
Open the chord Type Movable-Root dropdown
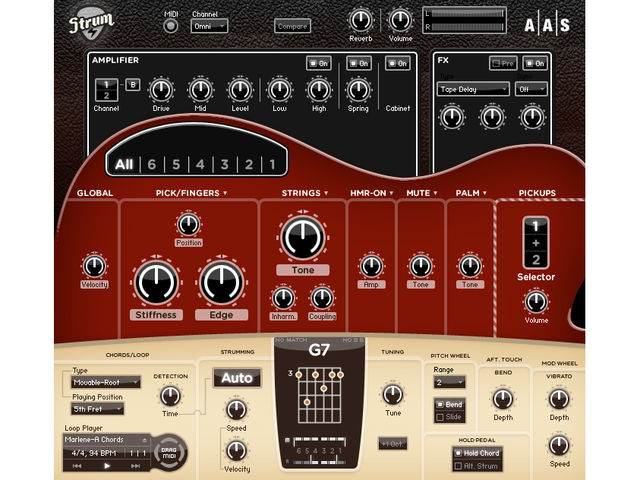pos(106,382)
